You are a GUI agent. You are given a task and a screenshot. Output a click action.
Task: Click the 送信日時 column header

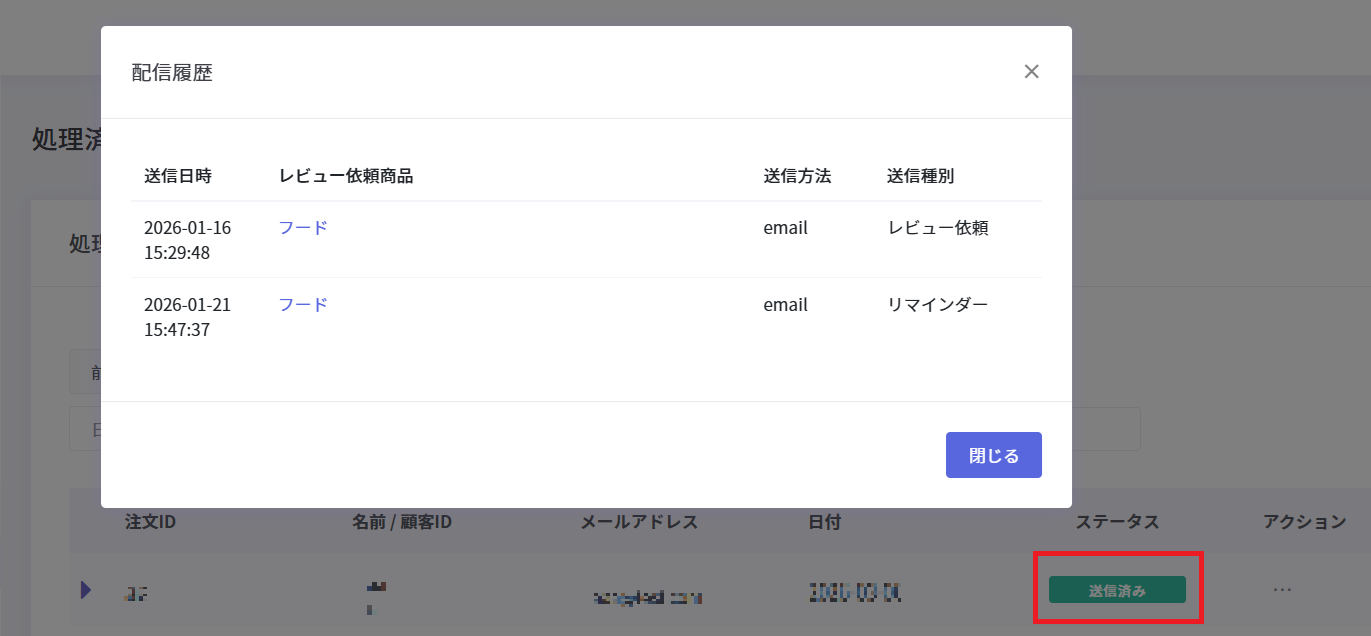(178, 176)
